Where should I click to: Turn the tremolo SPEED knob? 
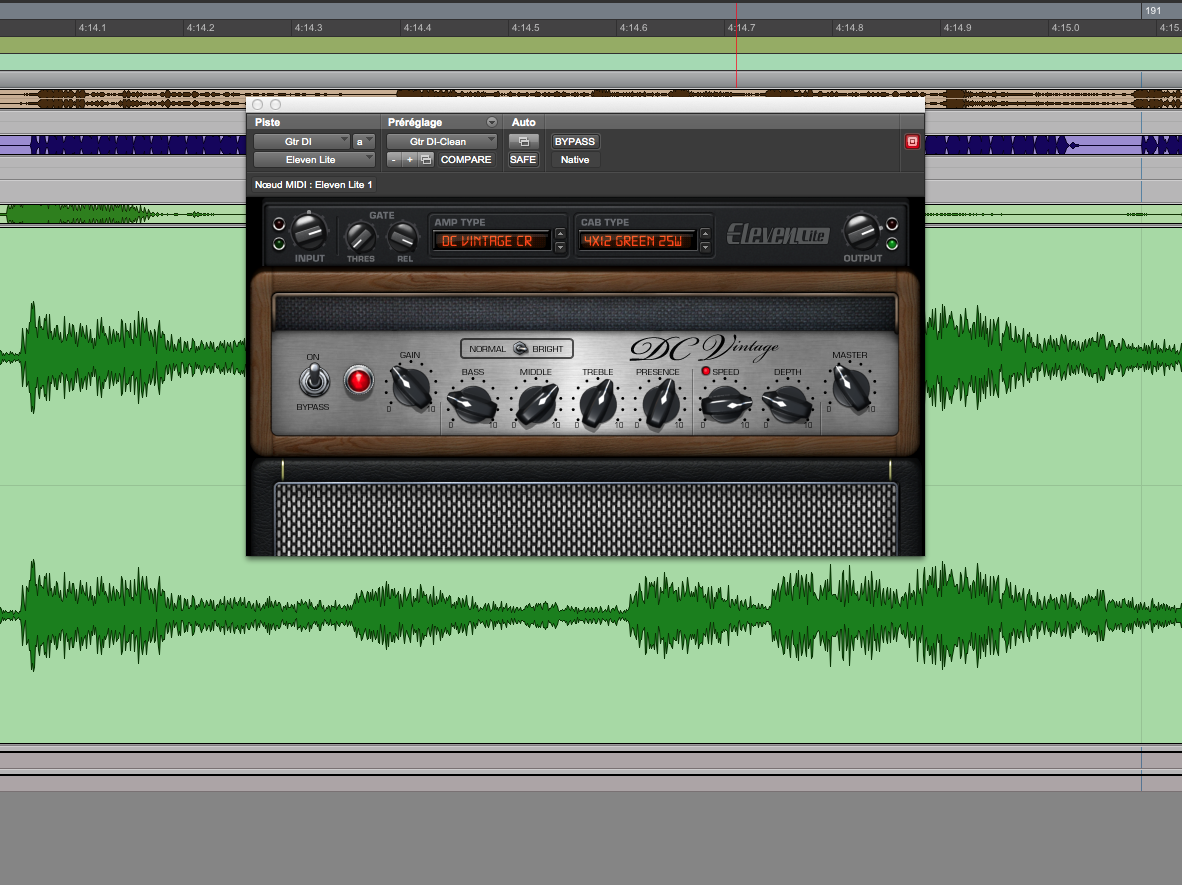coord(725,404)
